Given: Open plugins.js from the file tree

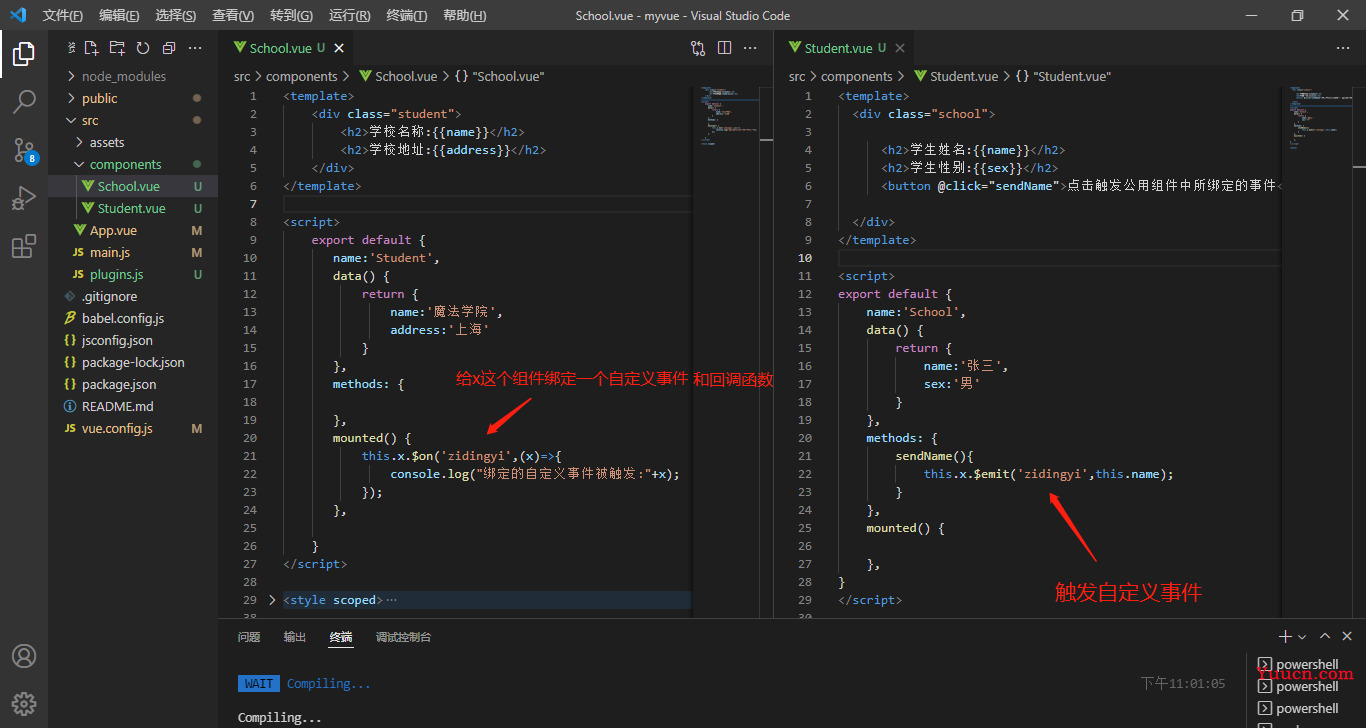Looking at the screenshot, I should 133,274.
